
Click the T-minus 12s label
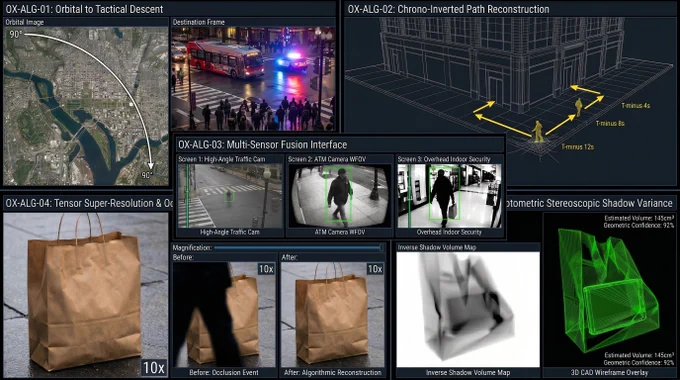(577, 147)
